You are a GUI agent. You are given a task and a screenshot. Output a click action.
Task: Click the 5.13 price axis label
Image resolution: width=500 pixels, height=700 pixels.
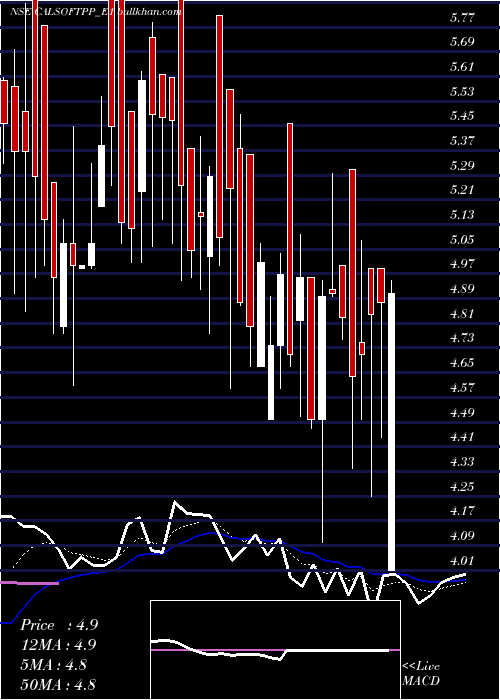462,215
